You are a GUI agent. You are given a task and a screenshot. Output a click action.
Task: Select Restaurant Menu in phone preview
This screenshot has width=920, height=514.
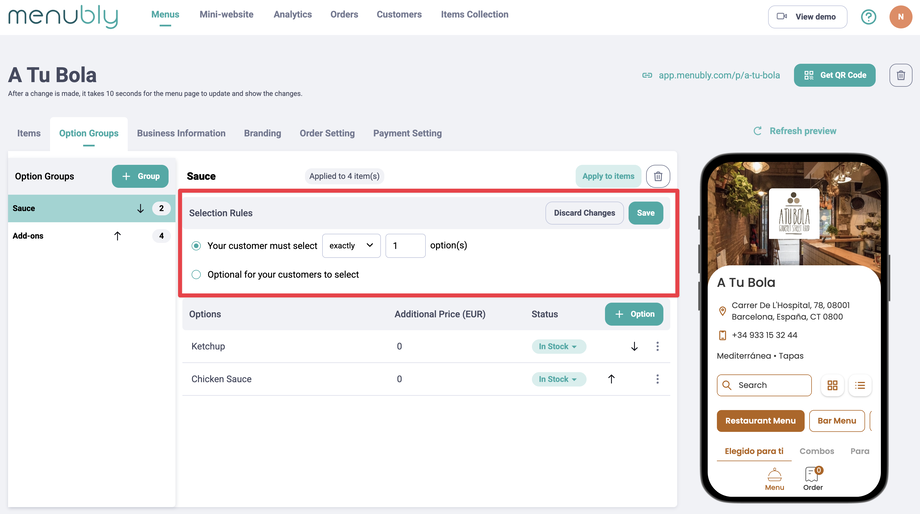(x=760, y=421)
